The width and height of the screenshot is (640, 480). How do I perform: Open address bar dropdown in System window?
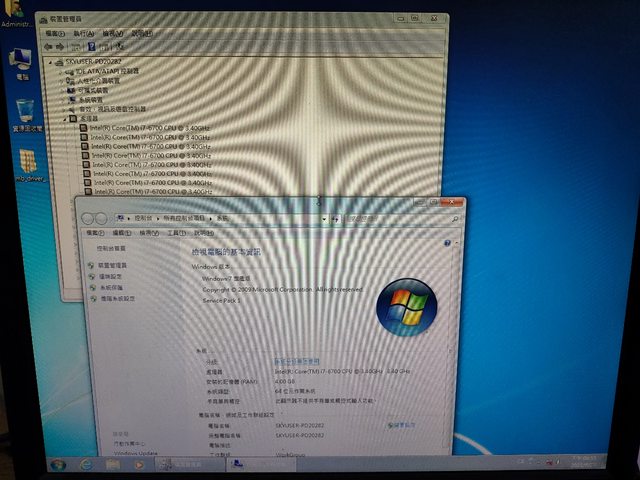(x=322, y=217)
